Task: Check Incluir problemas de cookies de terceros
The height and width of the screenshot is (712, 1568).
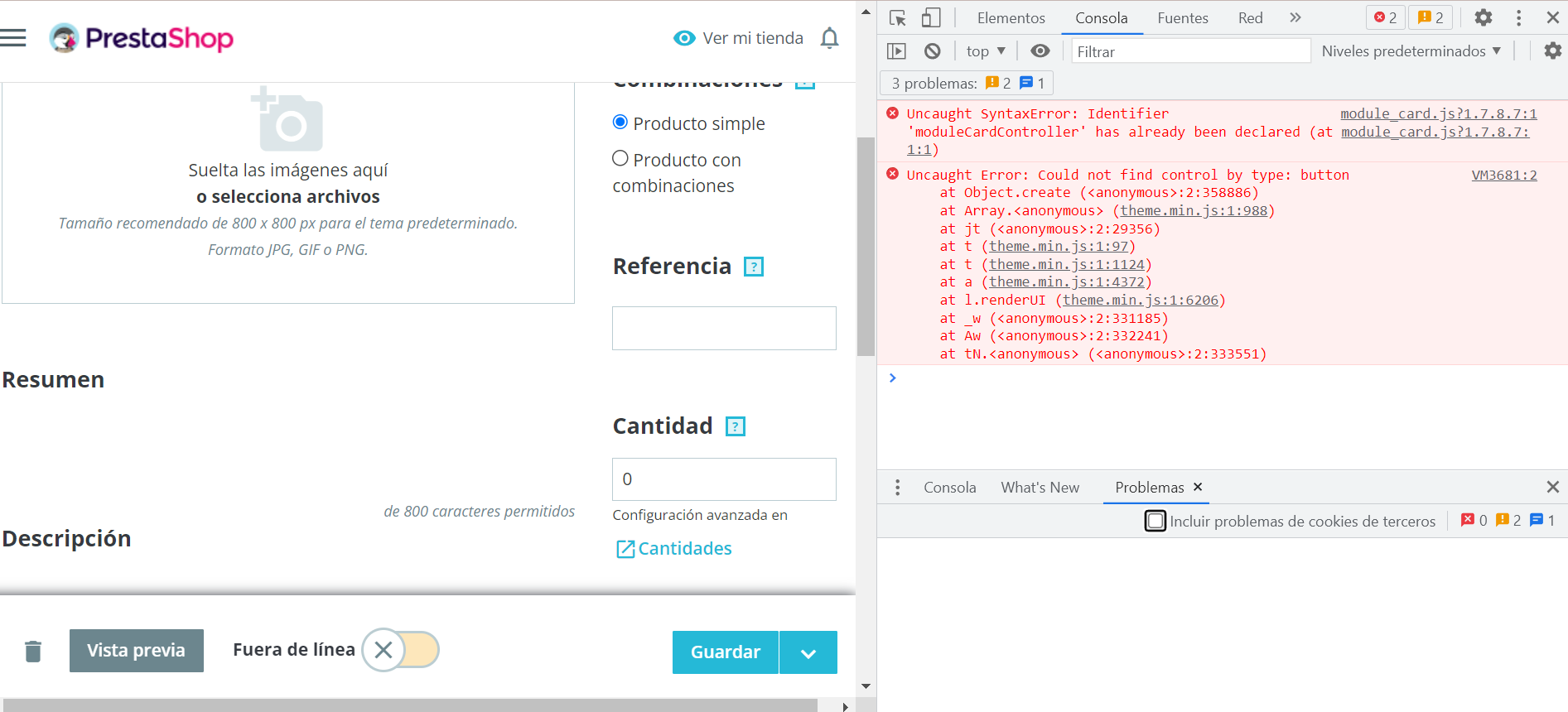Action: [1155, 521]
